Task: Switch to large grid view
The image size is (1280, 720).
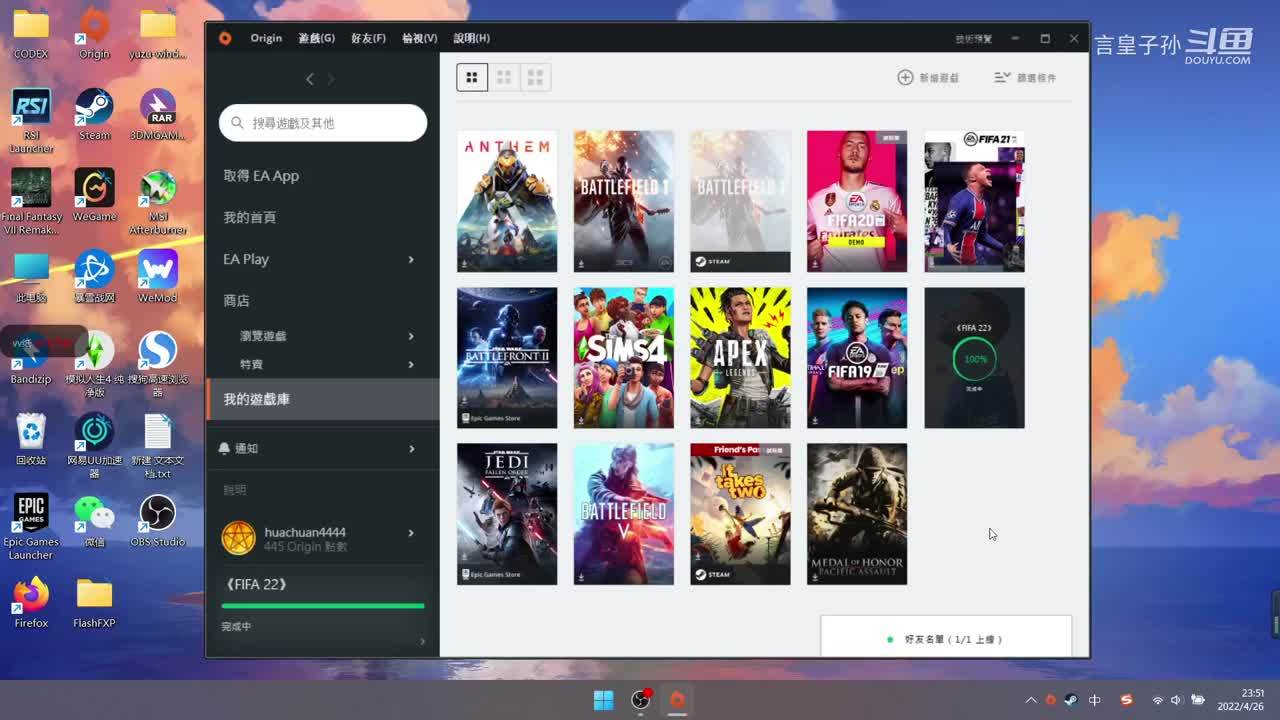Action: (472, 77)
